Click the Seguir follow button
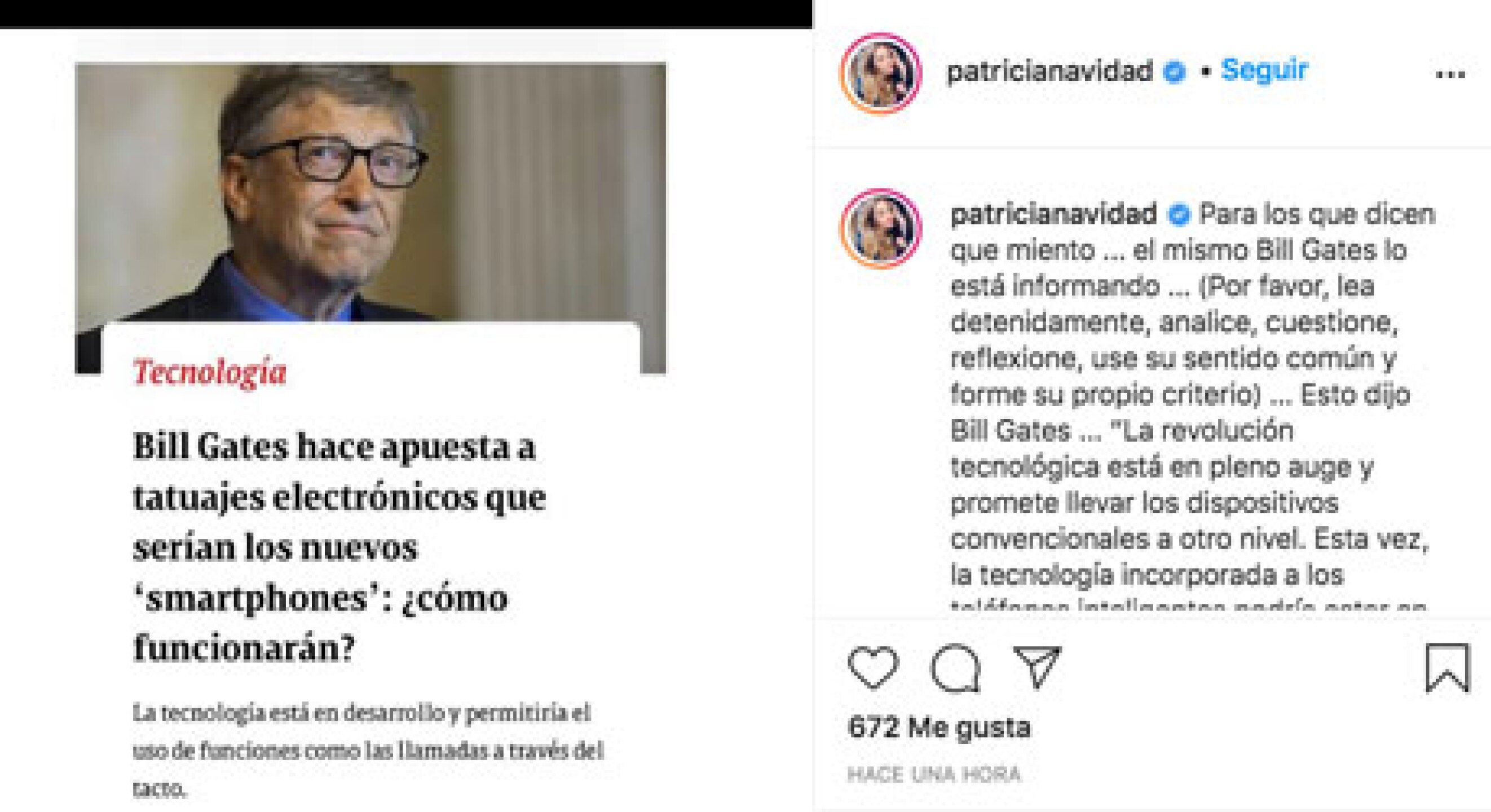 pos(1264,70)
